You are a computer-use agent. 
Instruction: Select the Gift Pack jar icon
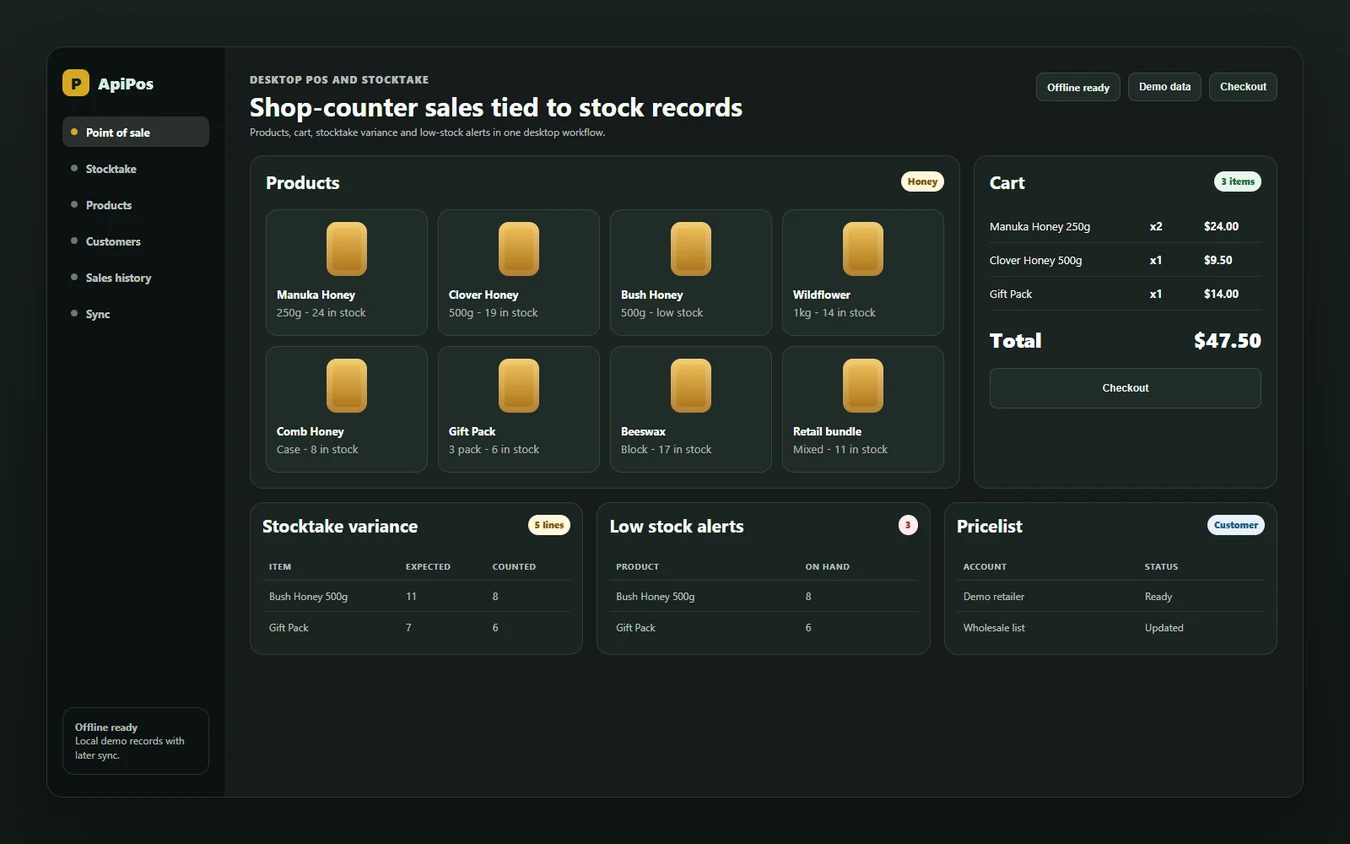point(519,386)
